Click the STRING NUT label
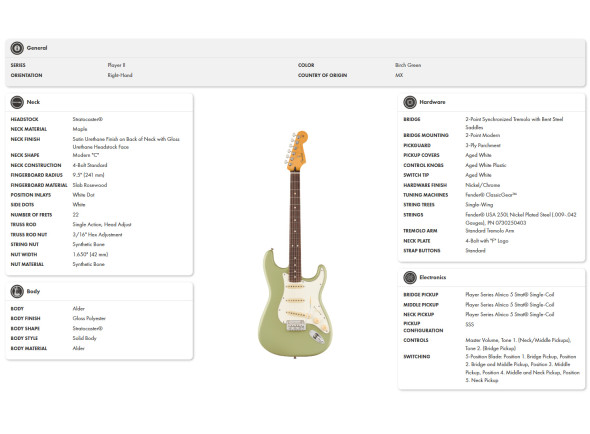 point(24,245)
